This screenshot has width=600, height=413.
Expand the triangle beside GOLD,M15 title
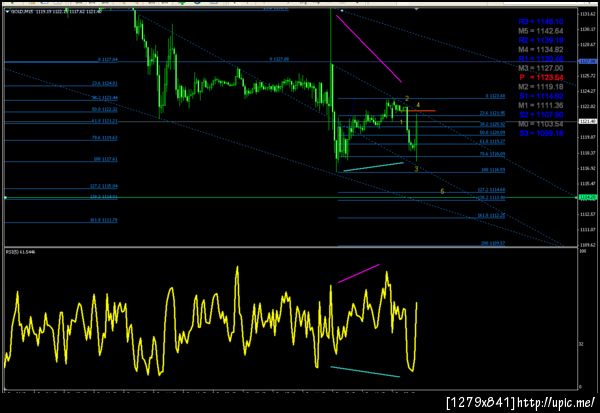[7, 11]
